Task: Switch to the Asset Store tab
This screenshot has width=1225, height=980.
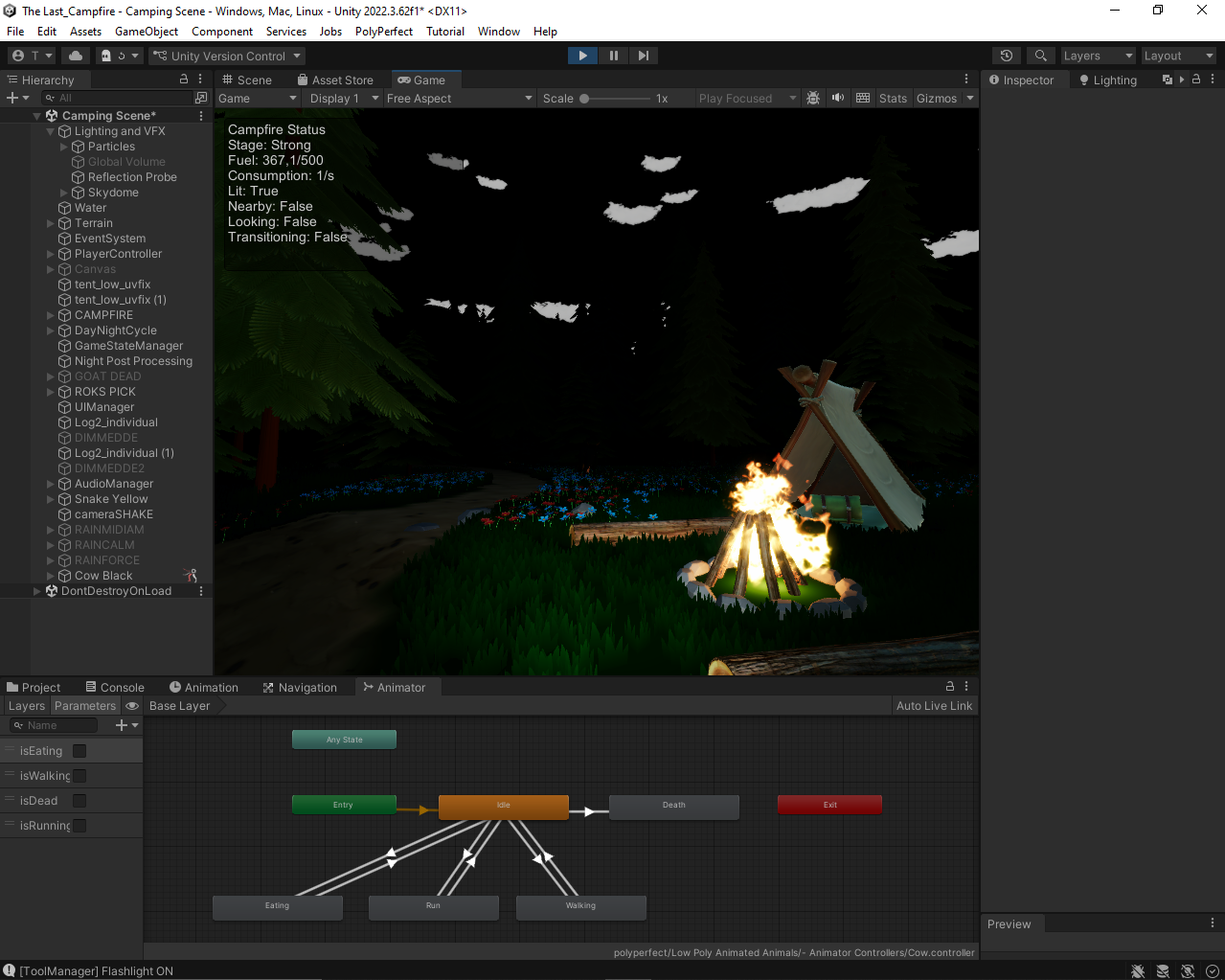Action: tap(335, 80)
